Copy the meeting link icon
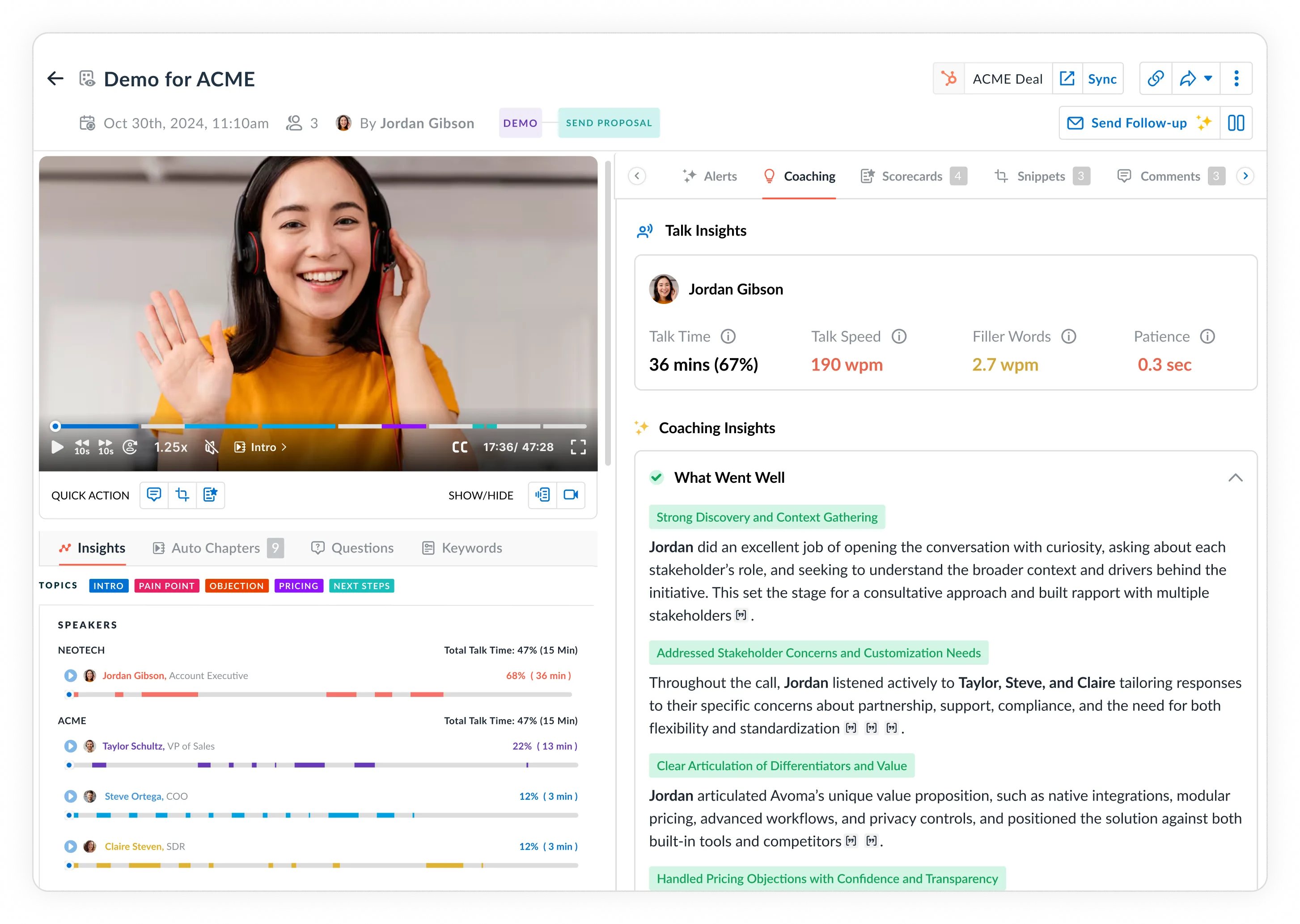 click(1156, 79)
